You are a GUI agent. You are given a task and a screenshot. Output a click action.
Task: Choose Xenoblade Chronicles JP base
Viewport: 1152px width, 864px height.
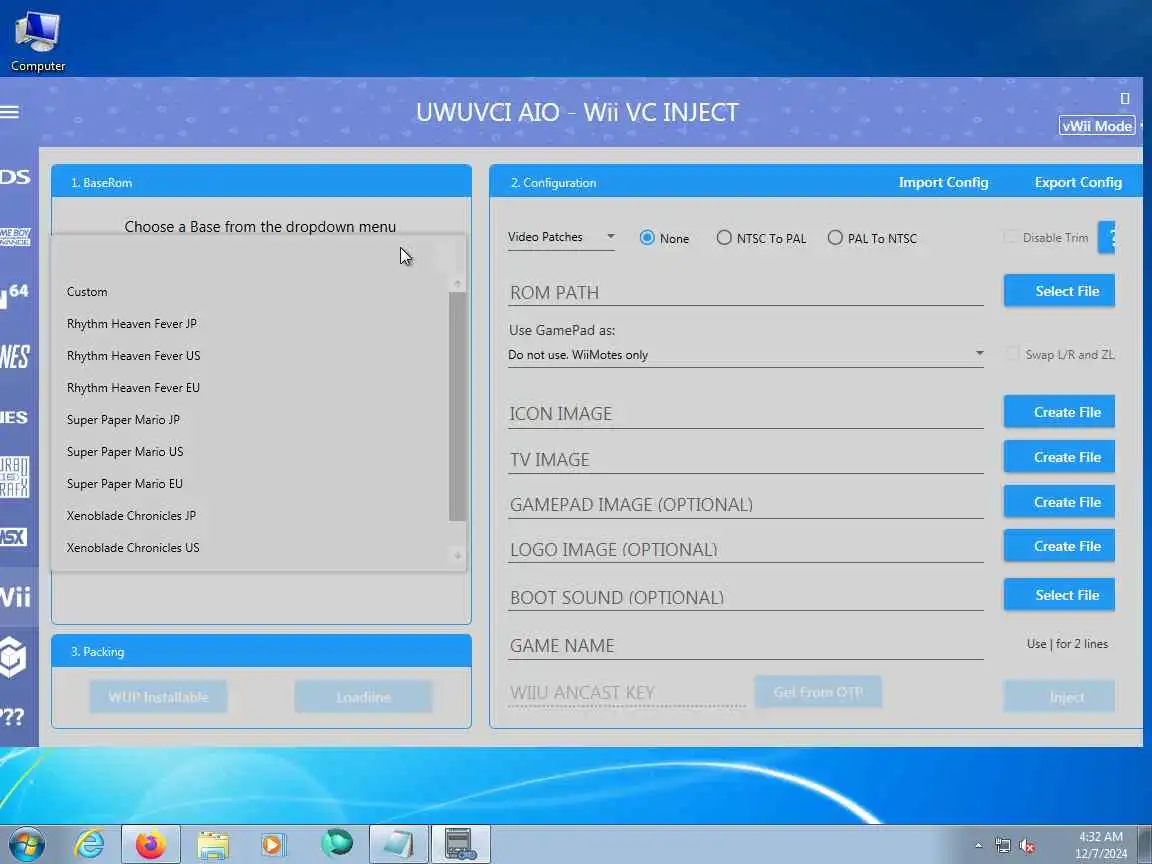(x=251, y=516)
